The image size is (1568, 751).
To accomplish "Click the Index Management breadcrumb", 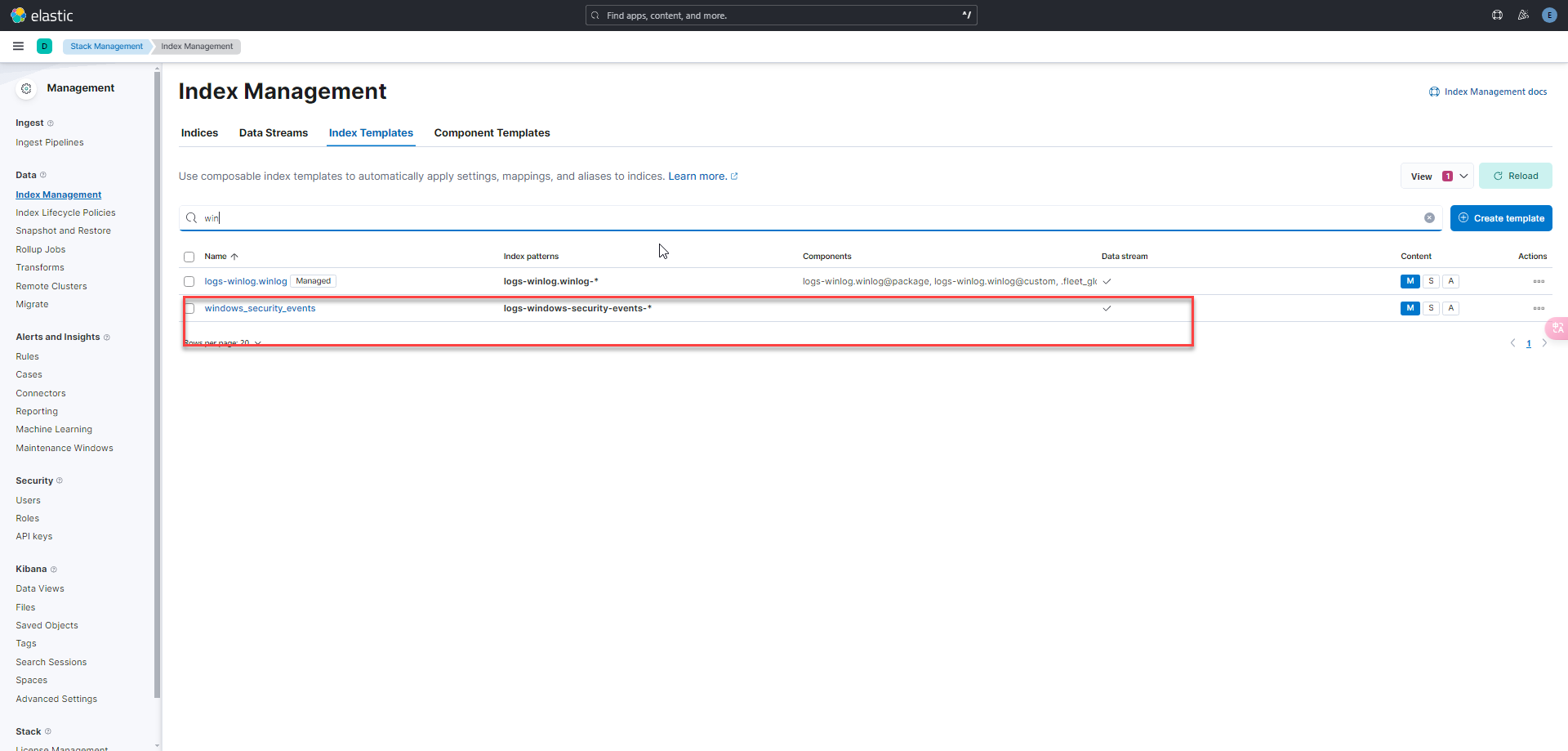I will 197,47.
